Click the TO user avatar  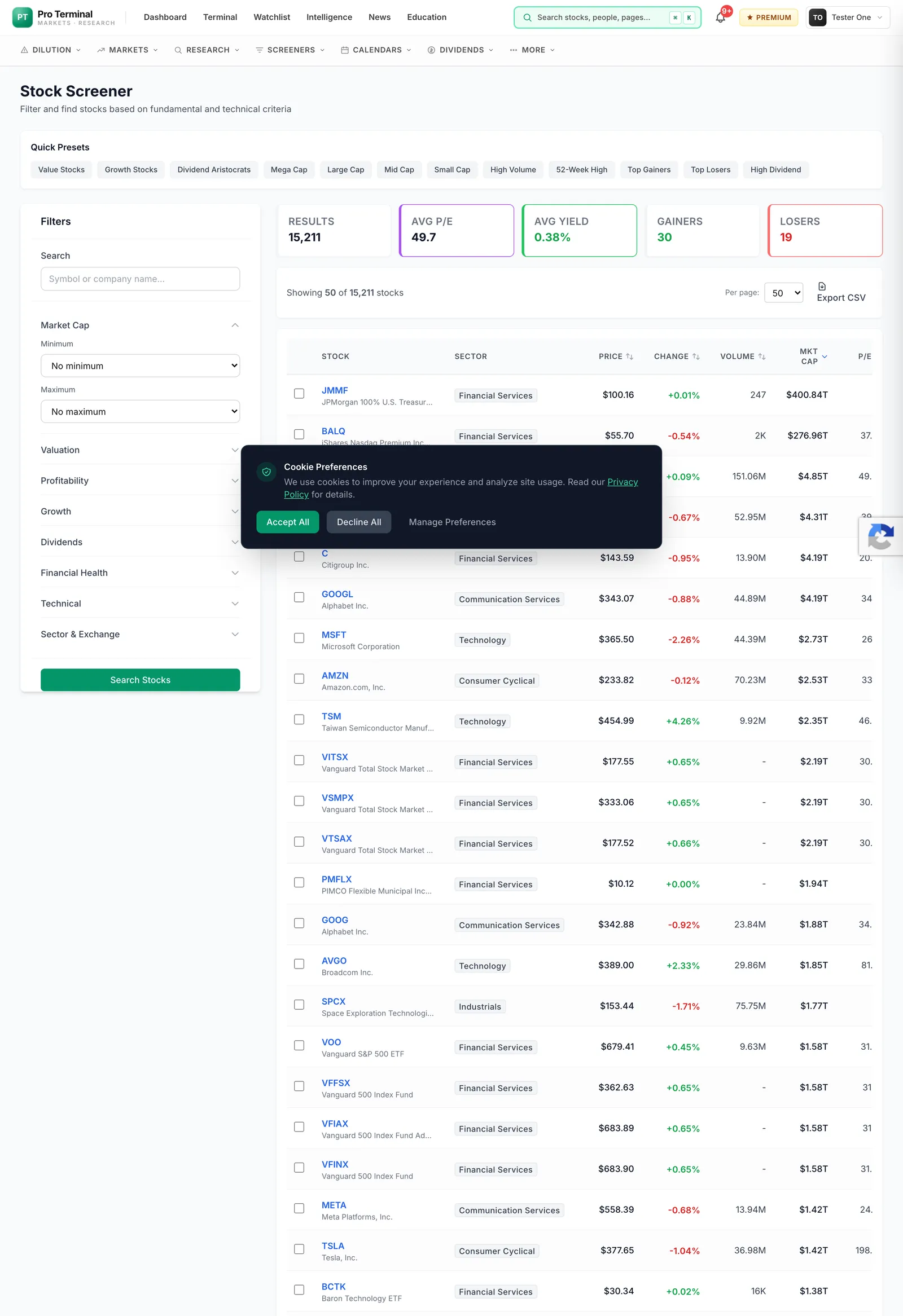click(x=817, y=17)
